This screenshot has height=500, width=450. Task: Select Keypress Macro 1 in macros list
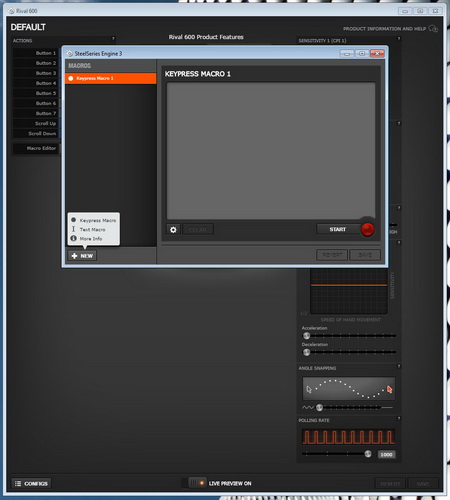coord(110,78)
